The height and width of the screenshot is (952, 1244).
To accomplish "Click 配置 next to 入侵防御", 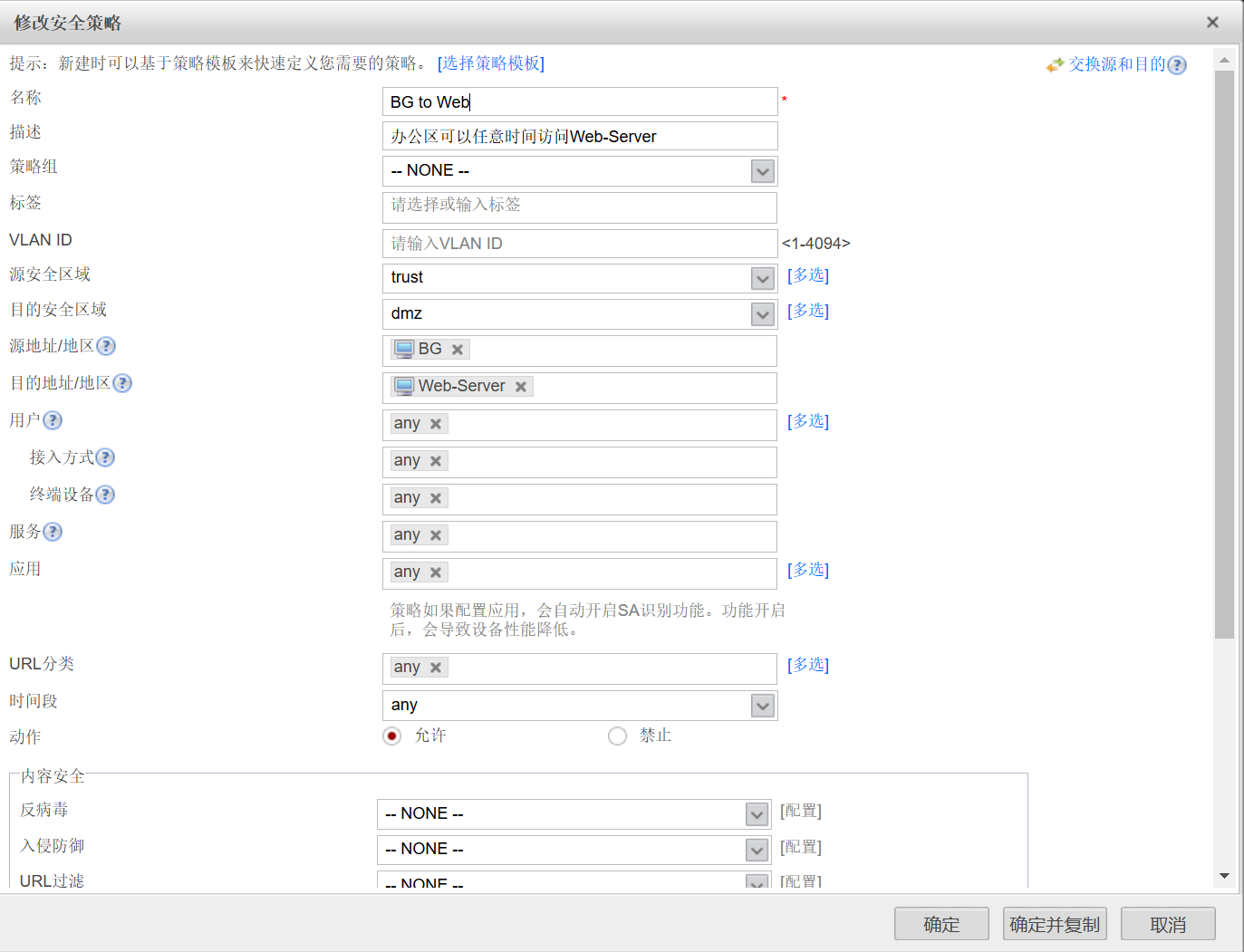I will click(x=801, y=847).
